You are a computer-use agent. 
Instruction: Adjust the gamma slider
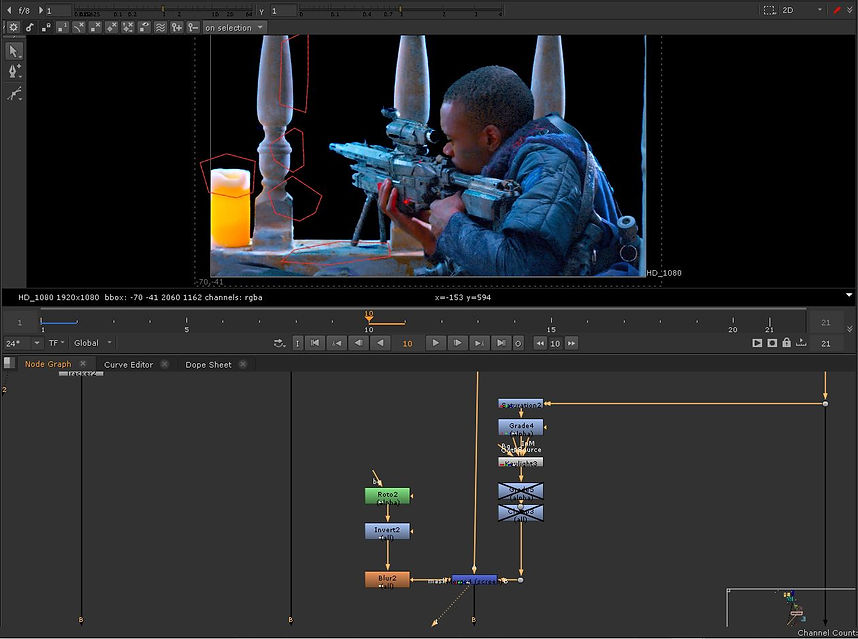(x=401, y=10)
